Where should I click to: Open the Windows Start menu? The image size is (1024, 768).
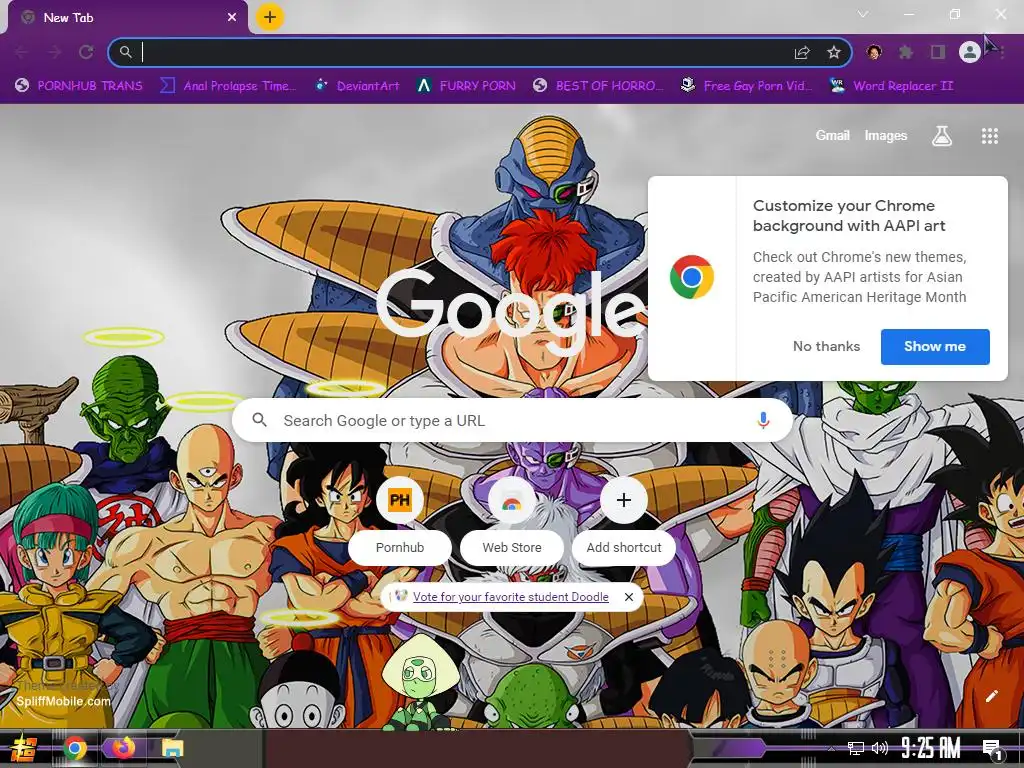tap(23, 748)
